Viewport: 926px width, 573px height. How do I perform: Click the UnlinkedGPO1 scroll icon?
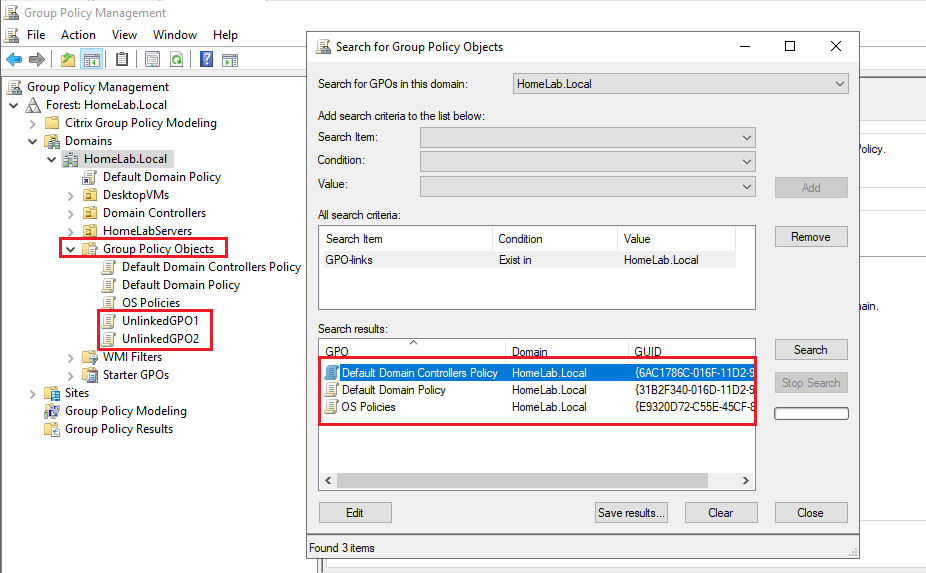(x=109, y=321)
